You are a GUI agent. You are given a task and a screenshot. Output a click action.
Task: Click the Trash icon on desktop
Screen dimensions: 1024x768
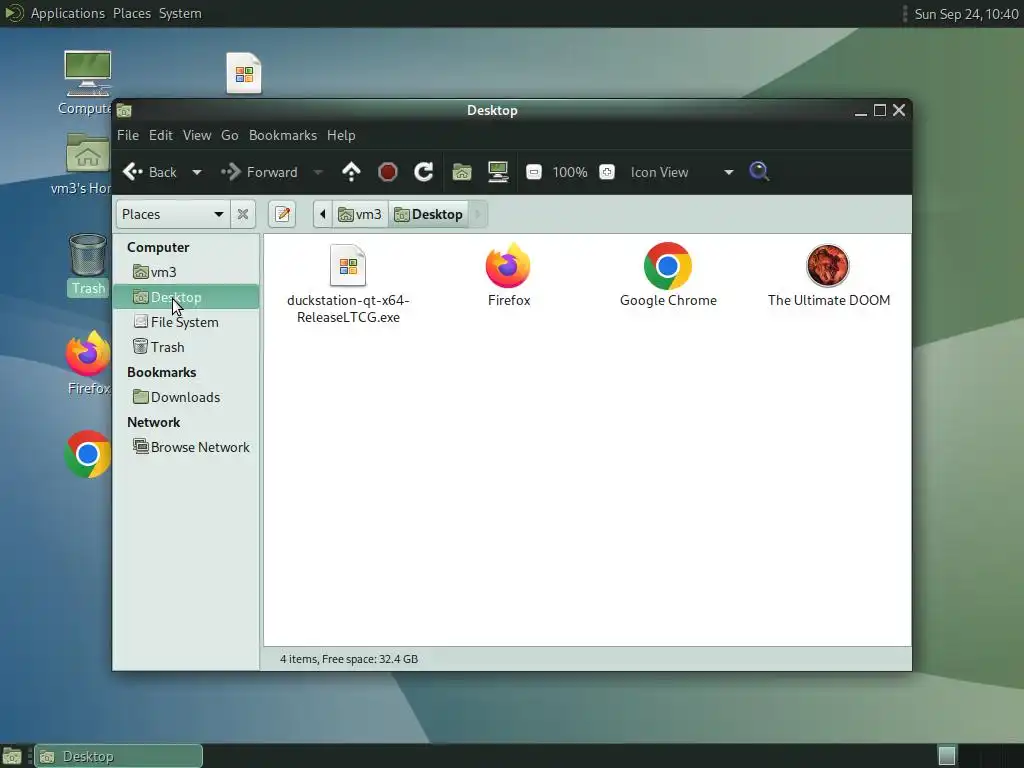click(x=88, y=255)
